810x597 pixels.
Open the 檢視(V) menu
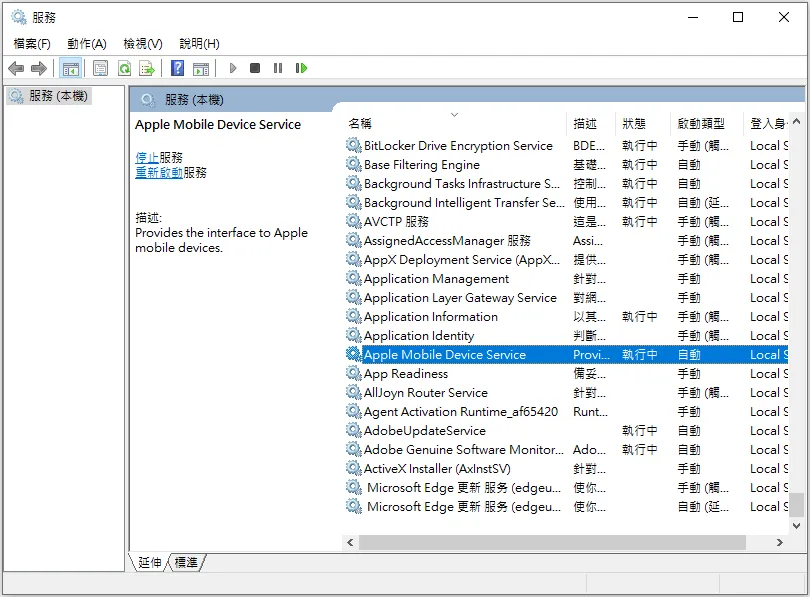(x=143, y=44)
